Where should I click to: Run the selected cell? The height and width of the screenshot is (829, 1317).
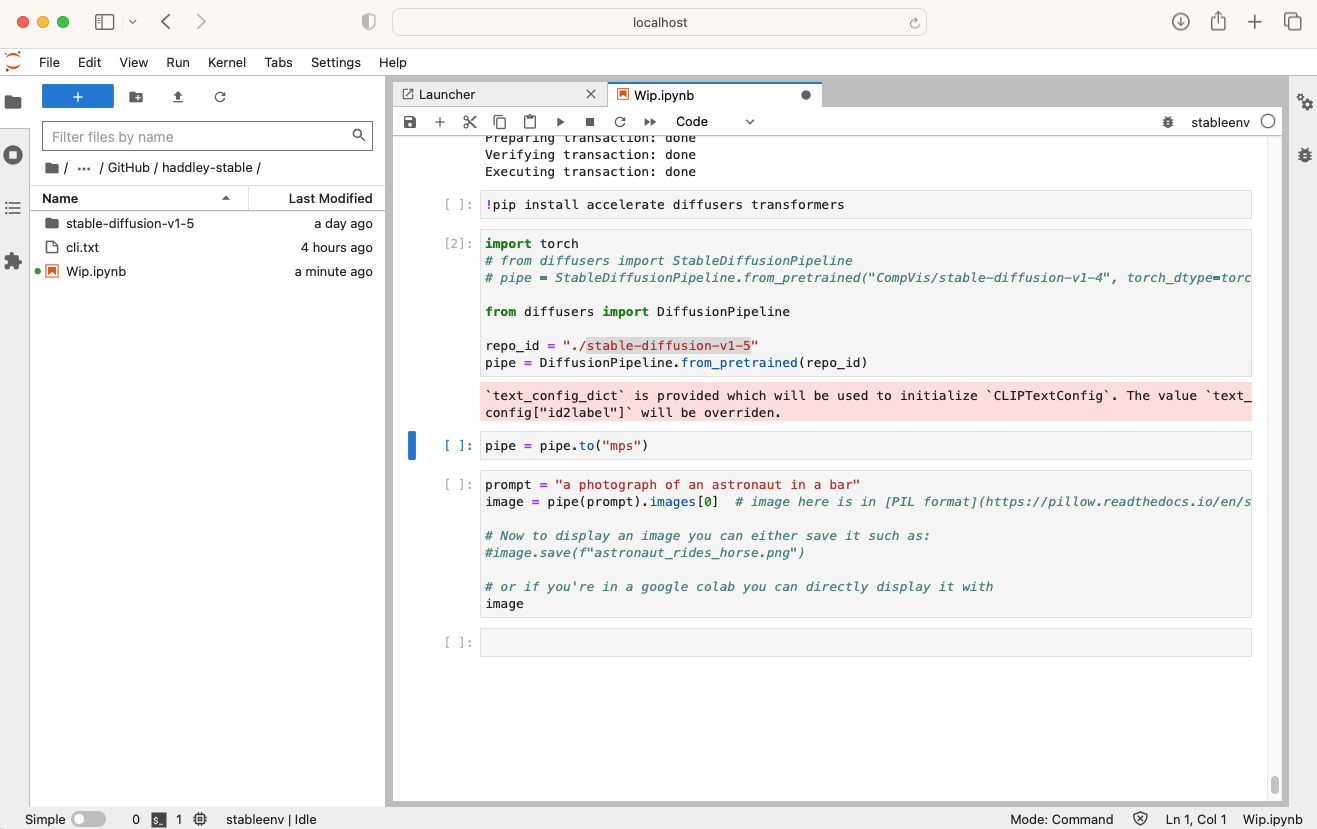pos(560,122)
